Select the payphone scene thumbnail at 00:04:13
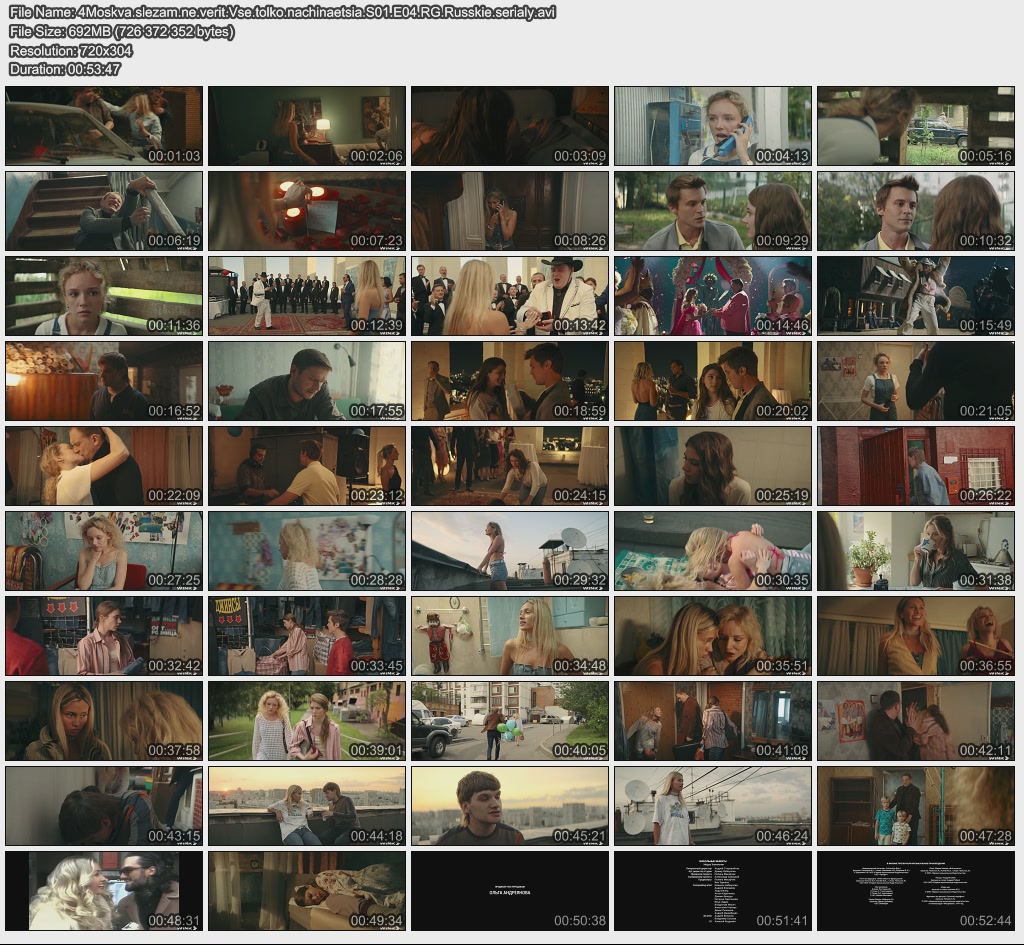The width and height of the screenshot is (1024, 945). 712,126
